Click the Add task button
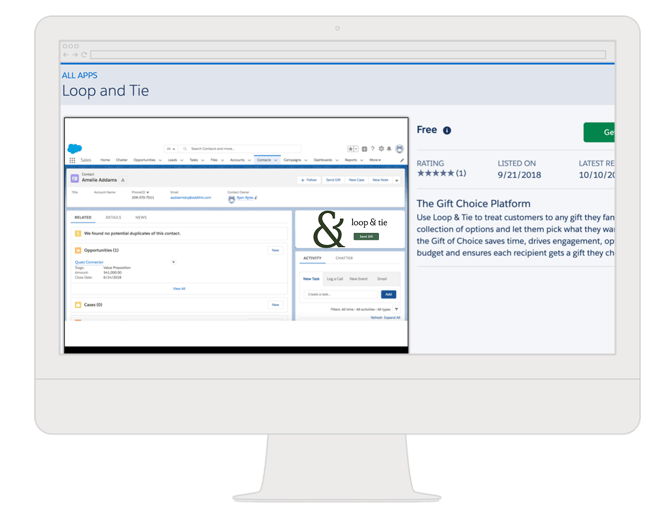 click(388, 294)
